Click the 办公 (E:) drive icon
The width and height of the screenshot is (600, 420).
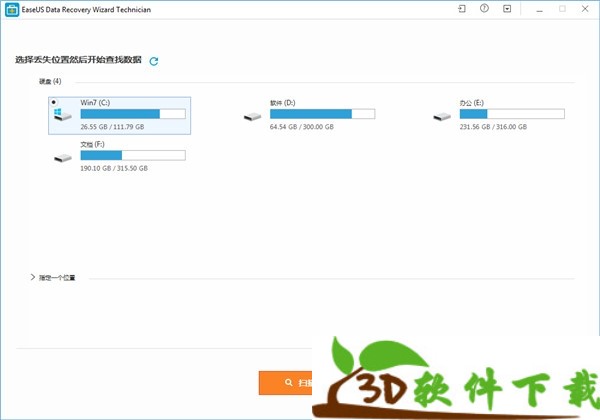pos(442,116)
